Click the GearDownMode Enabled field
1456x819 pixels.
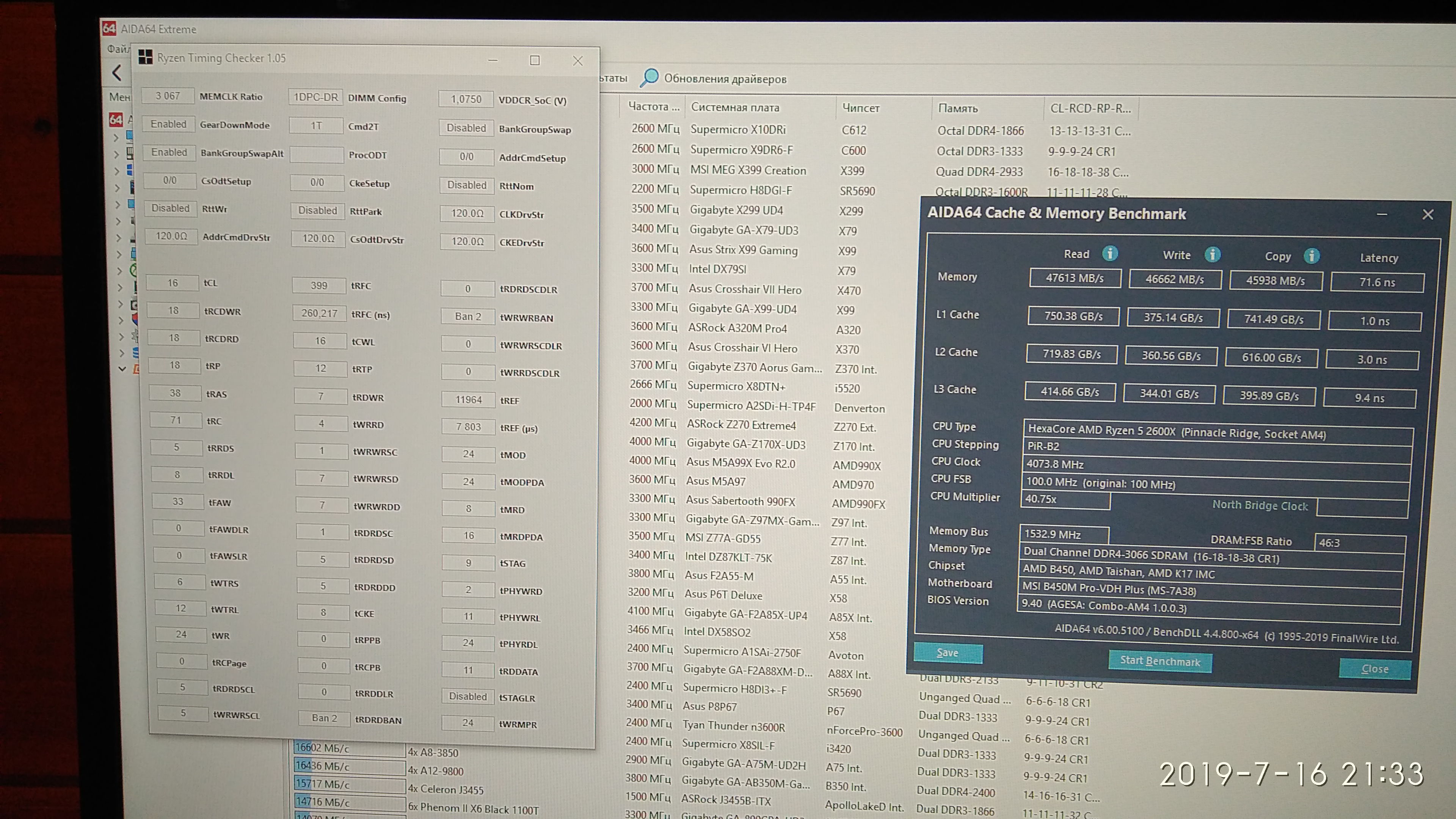point(168,124)
